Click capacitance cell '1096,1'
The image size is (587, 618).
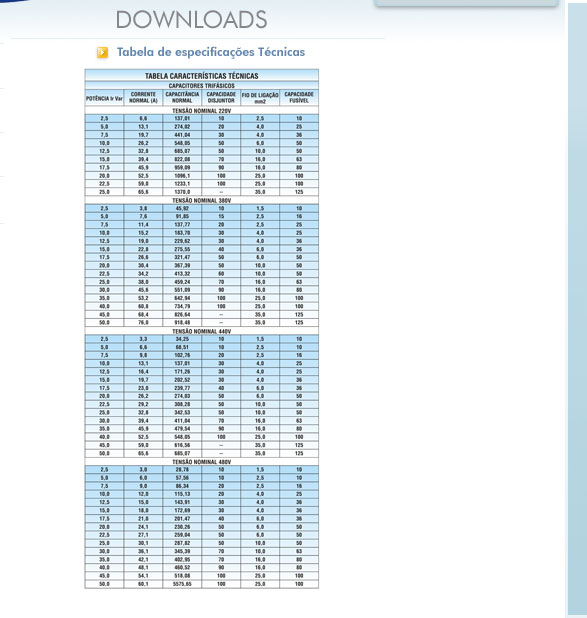[182, 176]
